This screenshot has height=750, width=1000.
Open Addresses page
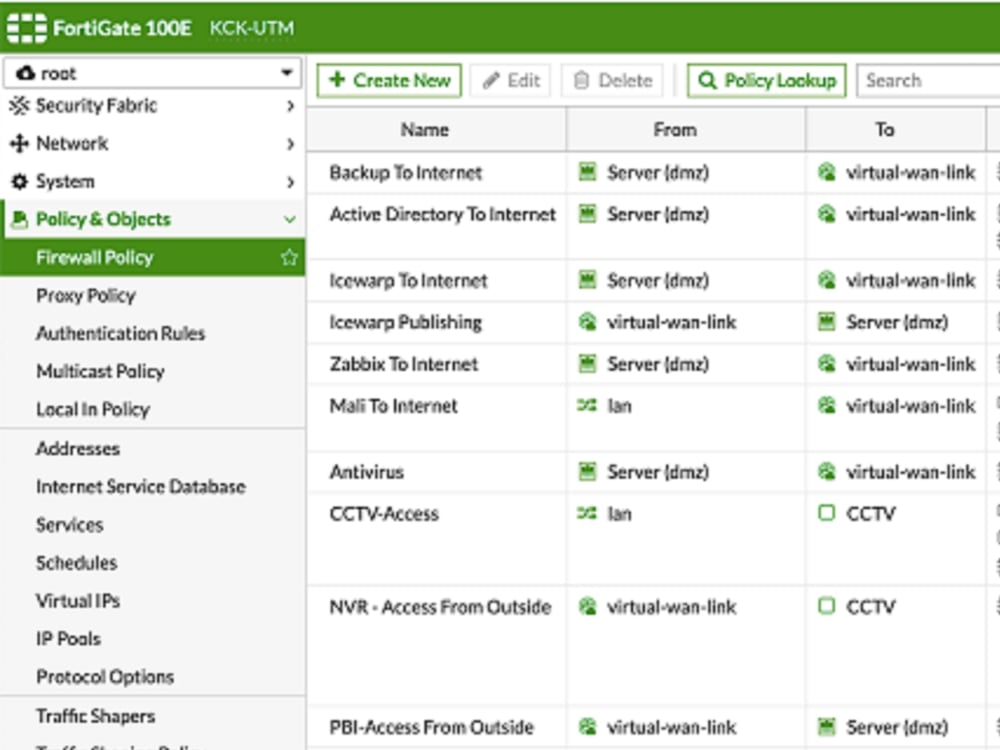coord(78,448)
